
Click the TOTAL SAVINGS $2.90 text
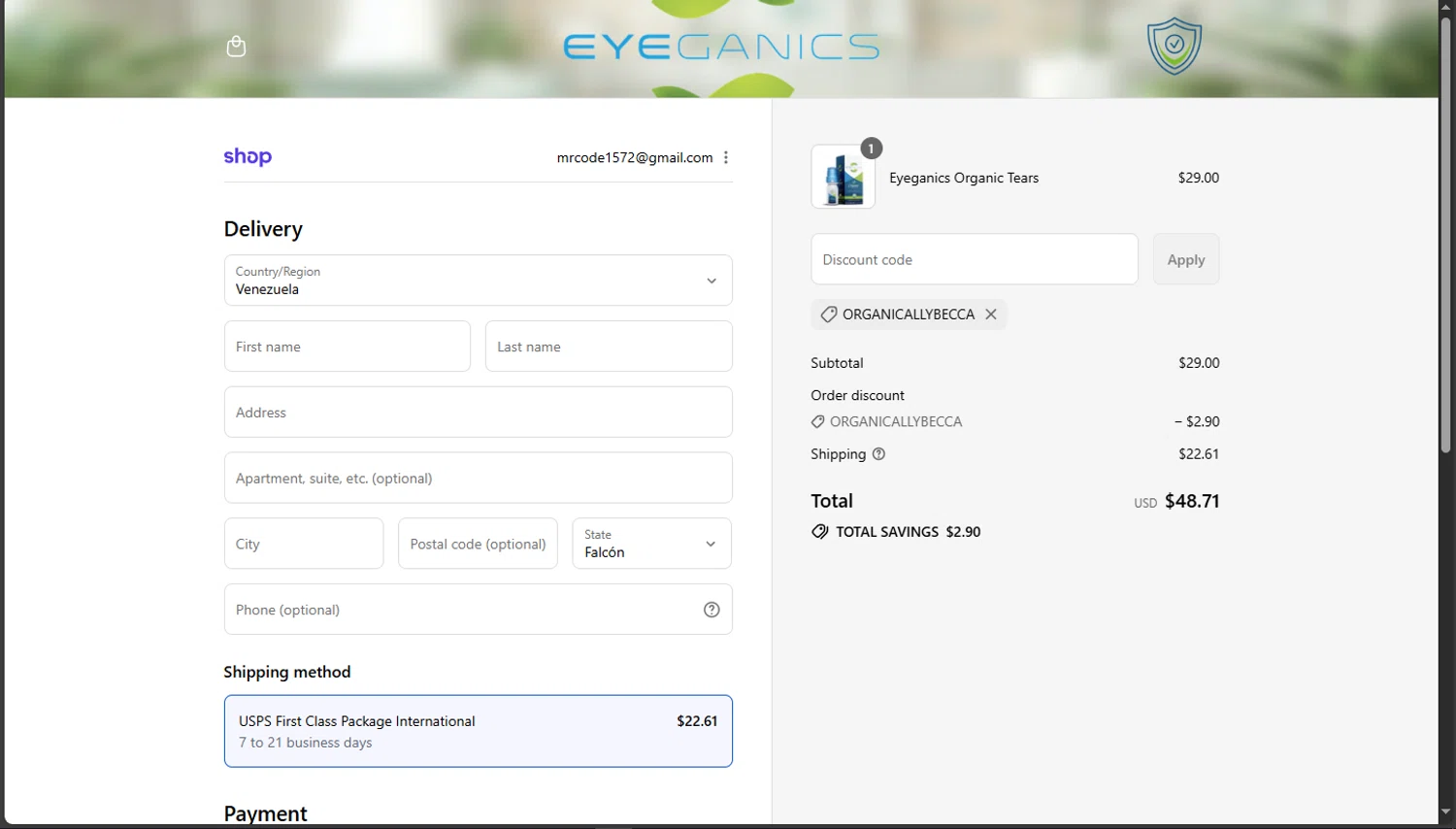point(909,532)
